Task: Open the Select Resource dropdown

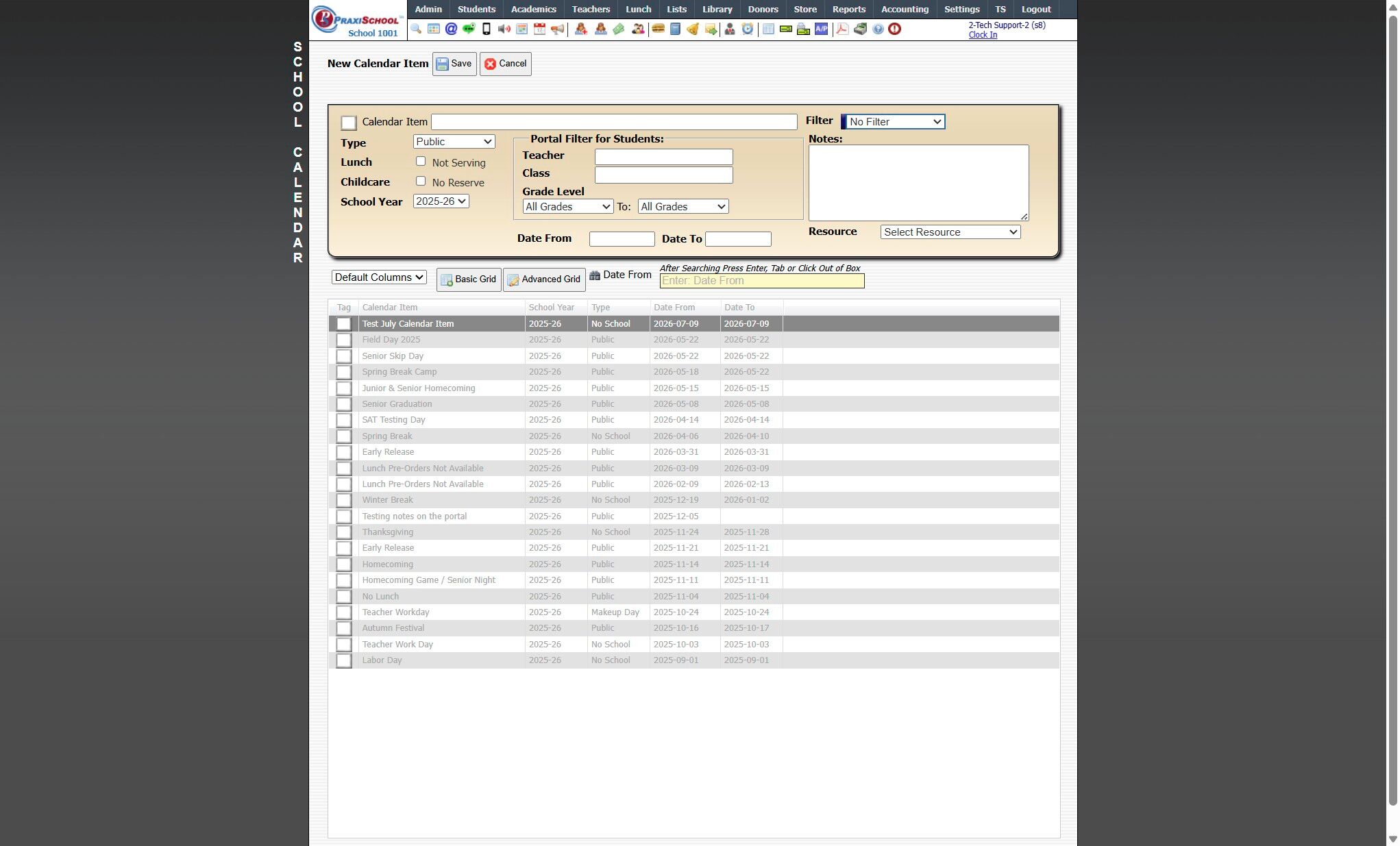Action: click(950, 232)
